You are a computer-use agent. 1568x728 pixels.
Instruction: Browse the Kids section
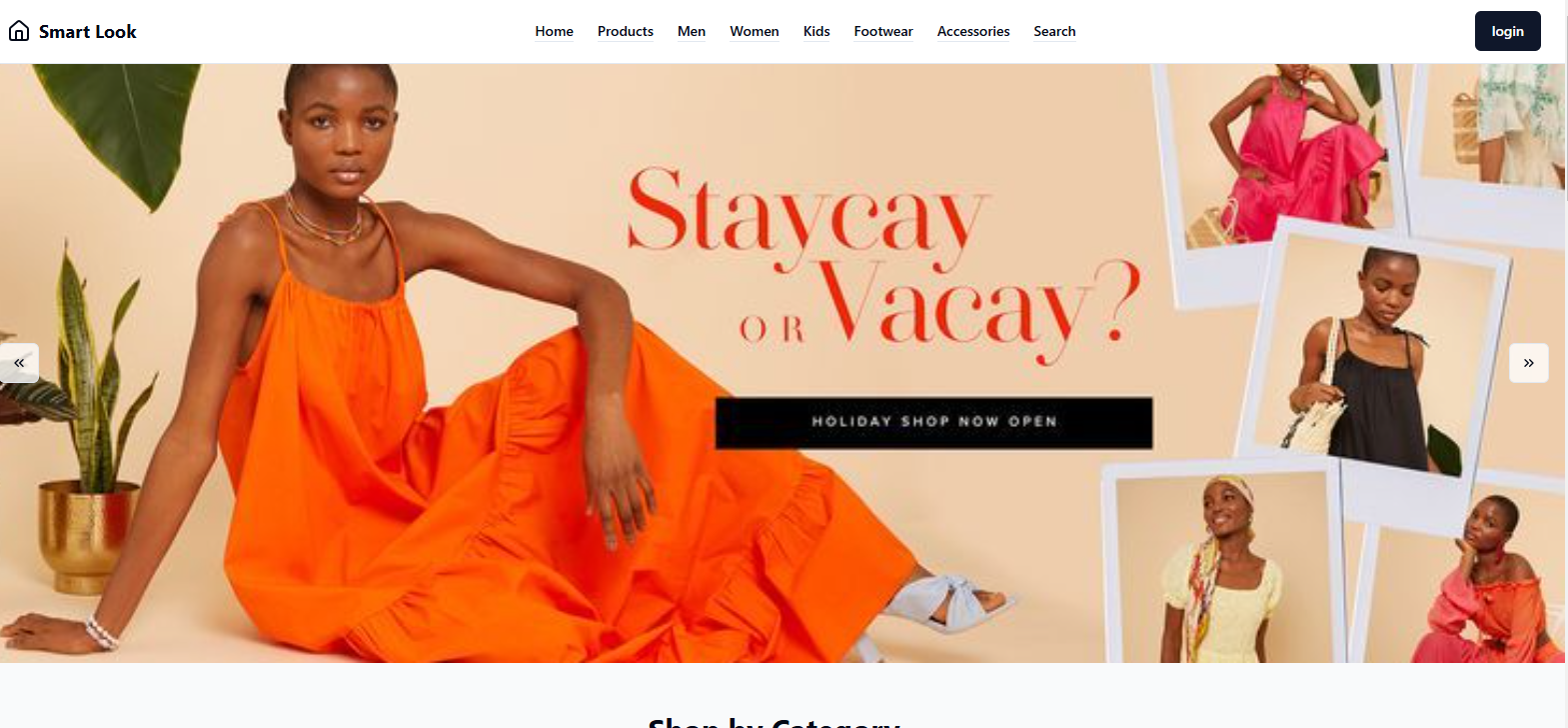816,31
